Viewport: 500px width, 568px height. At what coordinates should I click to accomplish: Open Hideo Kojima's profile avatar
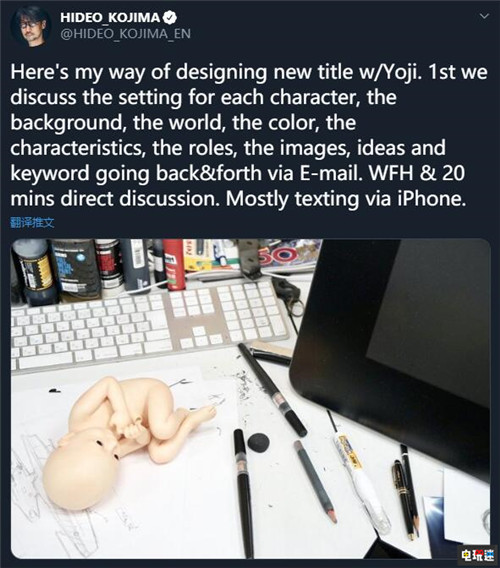pos(30,26)
